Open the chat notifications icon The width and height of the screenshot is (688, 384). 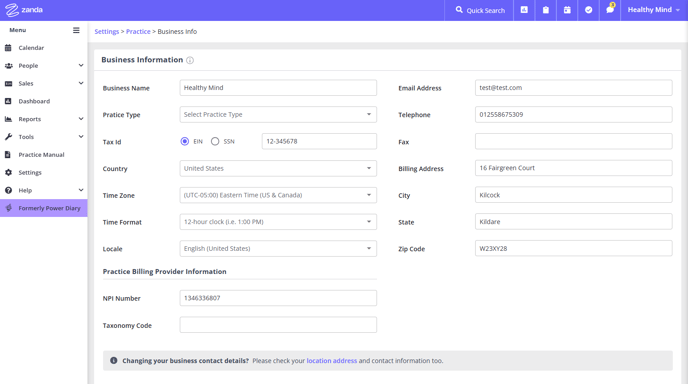click(610, 9)
